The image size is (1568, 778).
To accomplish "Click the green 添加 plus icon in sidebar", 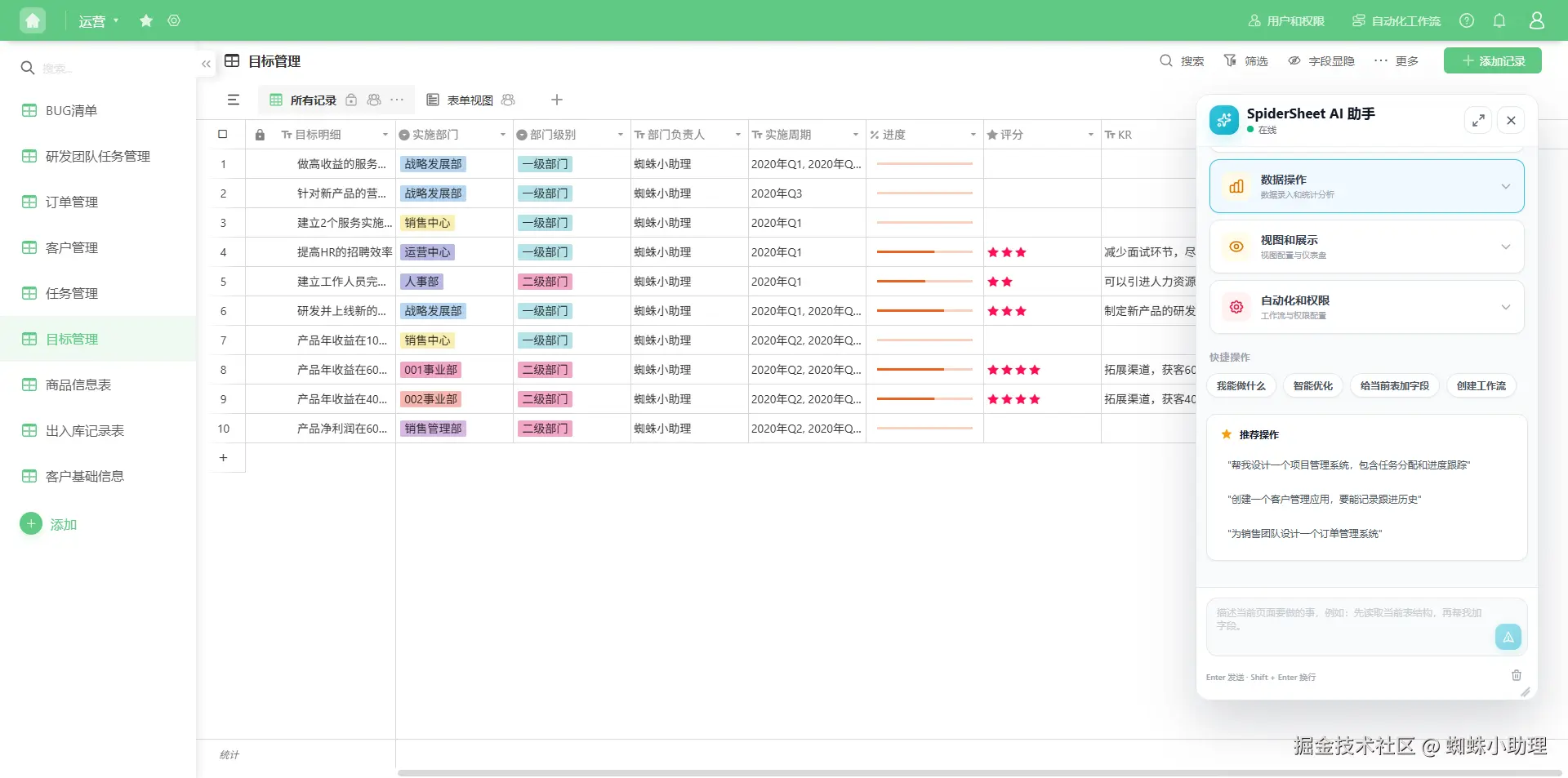I will [x=31, y=524].
